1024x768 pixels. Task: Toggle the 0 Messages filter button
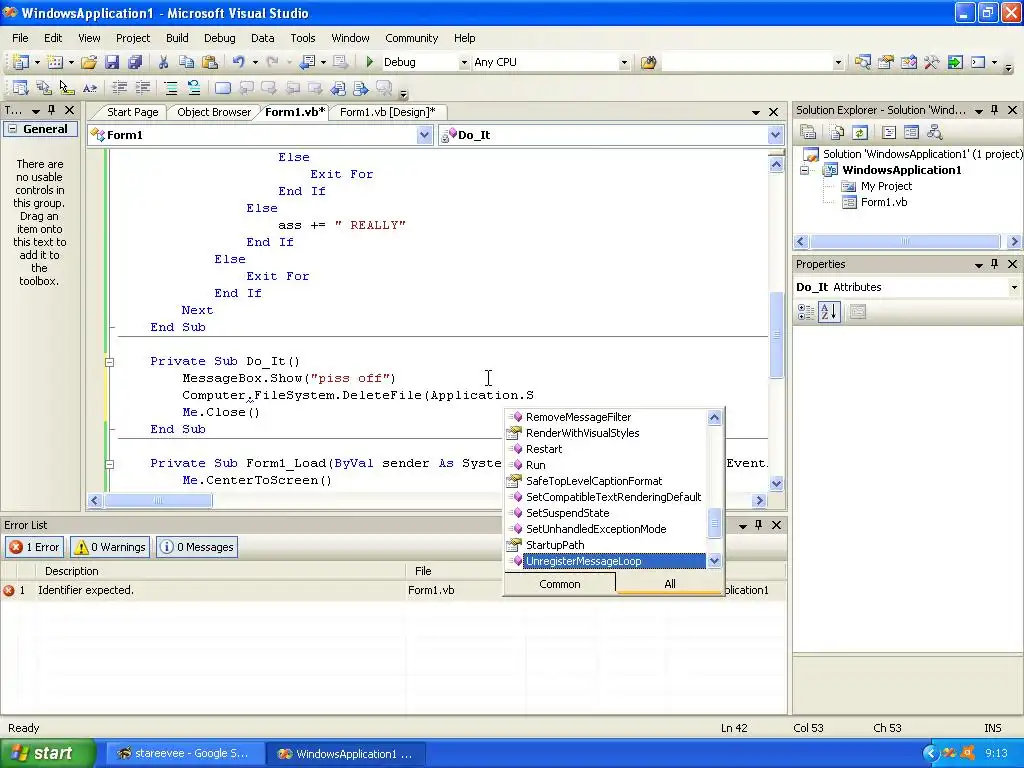(x=197, y=547)
